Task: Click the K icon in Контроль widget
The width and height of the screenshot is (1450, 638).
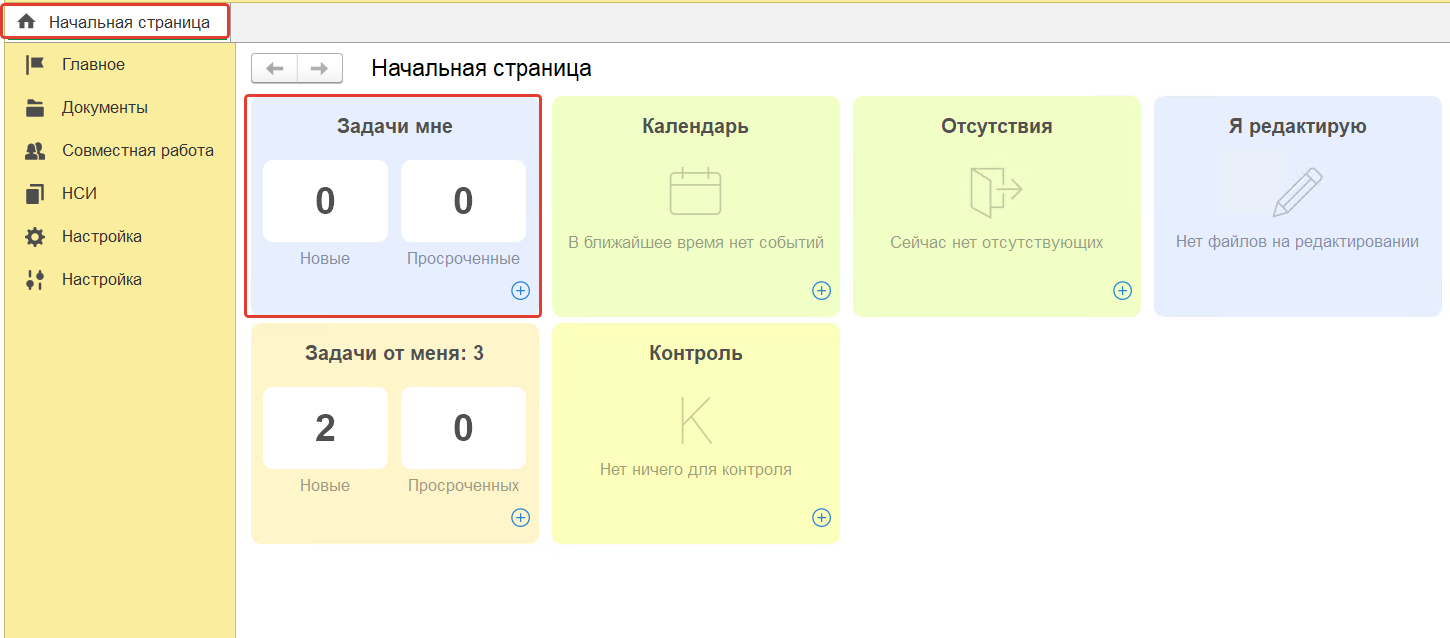Action: [695, 420]
